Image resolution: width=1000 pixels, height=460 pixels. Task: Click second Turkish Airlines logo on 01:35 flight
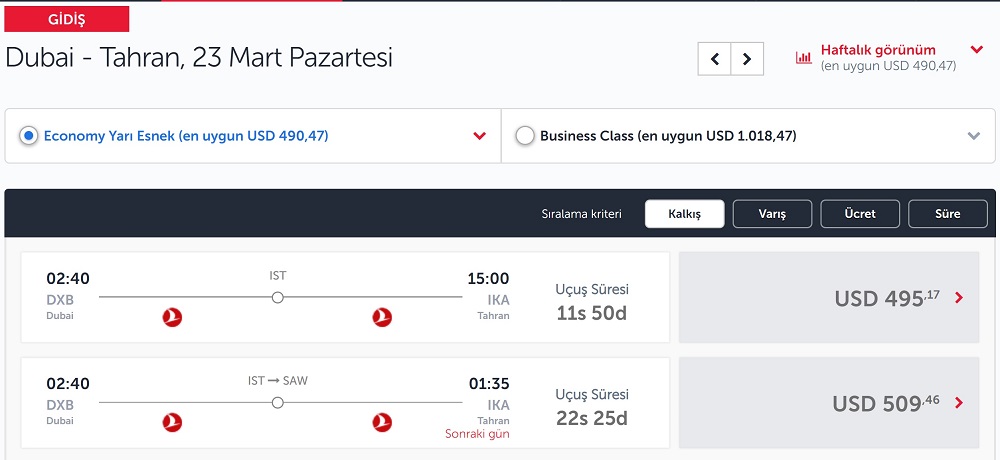pyautogui.click(x=382, y=422)
